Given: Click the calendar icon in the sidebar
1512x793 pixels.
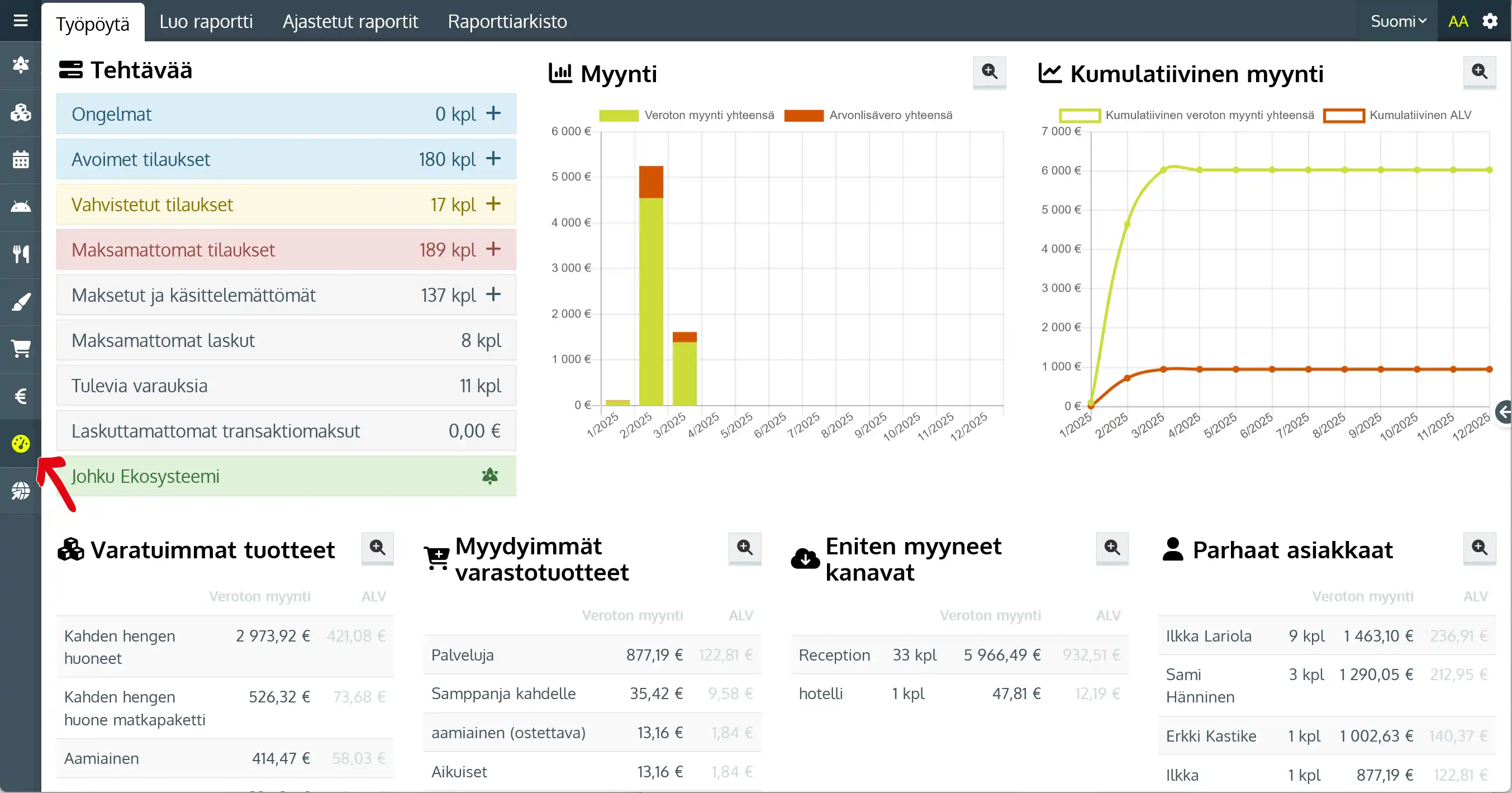Looking at the screenshot, I should coord(21,159).
